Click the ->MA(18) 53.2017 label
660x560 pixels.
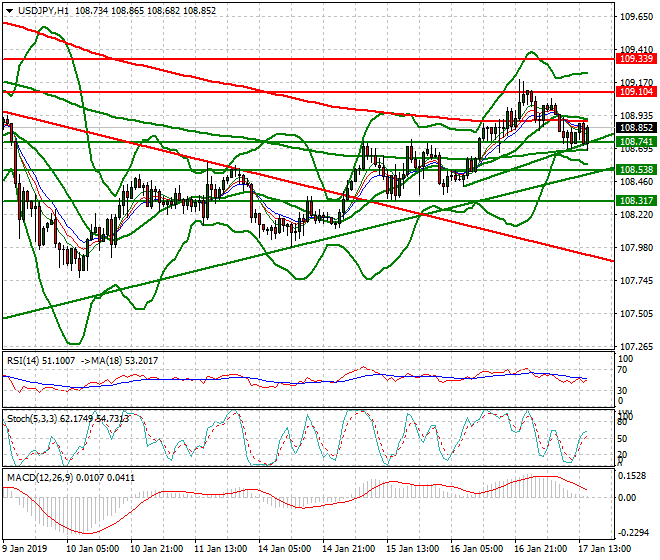[x=120, y=361]
